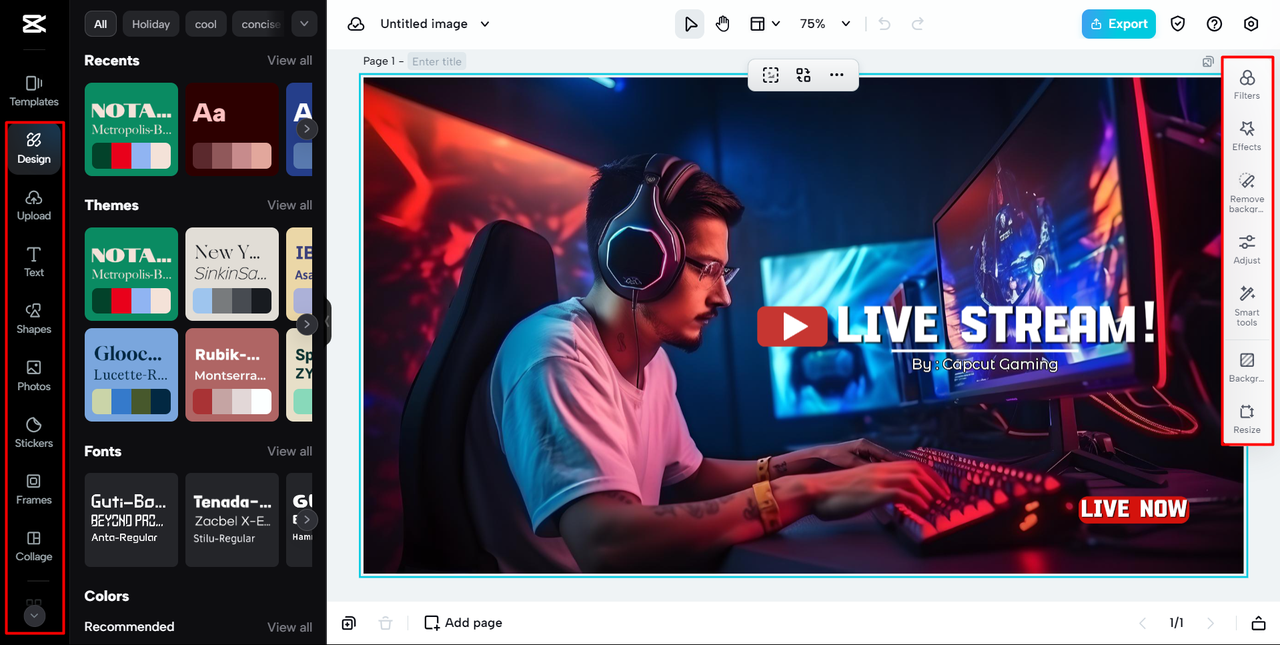
Task: Show more Fonts with arrow
Action: coord(307,520)
